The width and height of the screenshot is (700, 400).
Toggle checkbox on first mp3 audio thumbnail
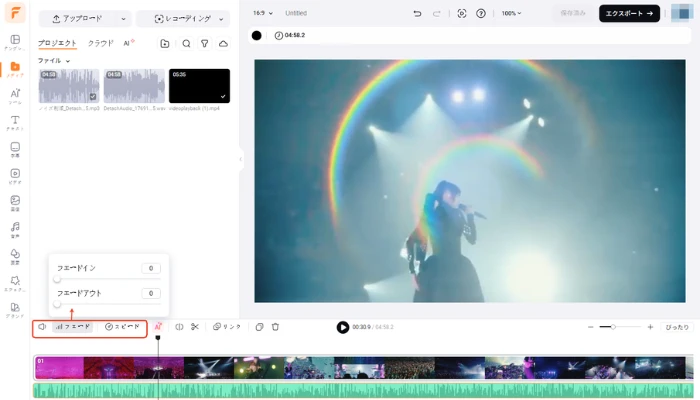93,96
